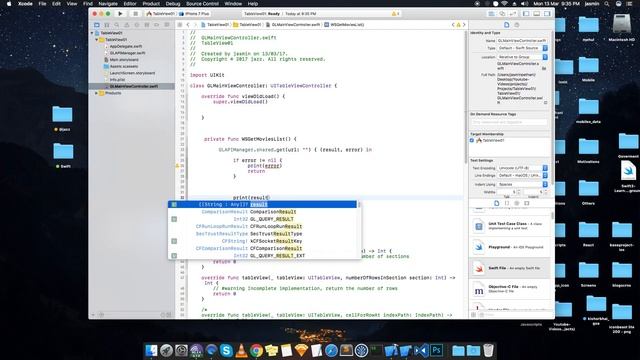Jump to next issue arrow
This screenshot has width=640, height=360.
(x=464, y=25)
